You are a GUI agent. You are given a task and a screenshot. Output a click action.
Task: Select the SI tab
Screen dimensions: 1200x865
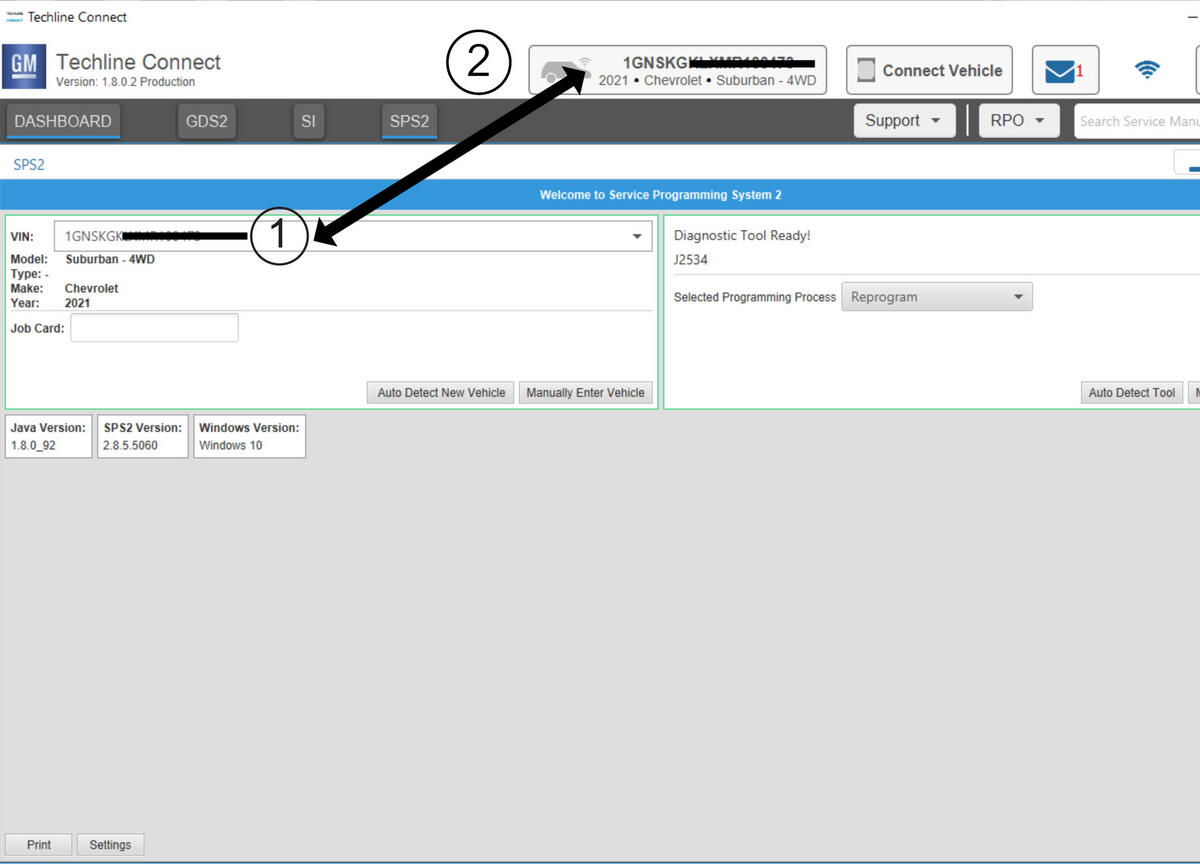308,121
